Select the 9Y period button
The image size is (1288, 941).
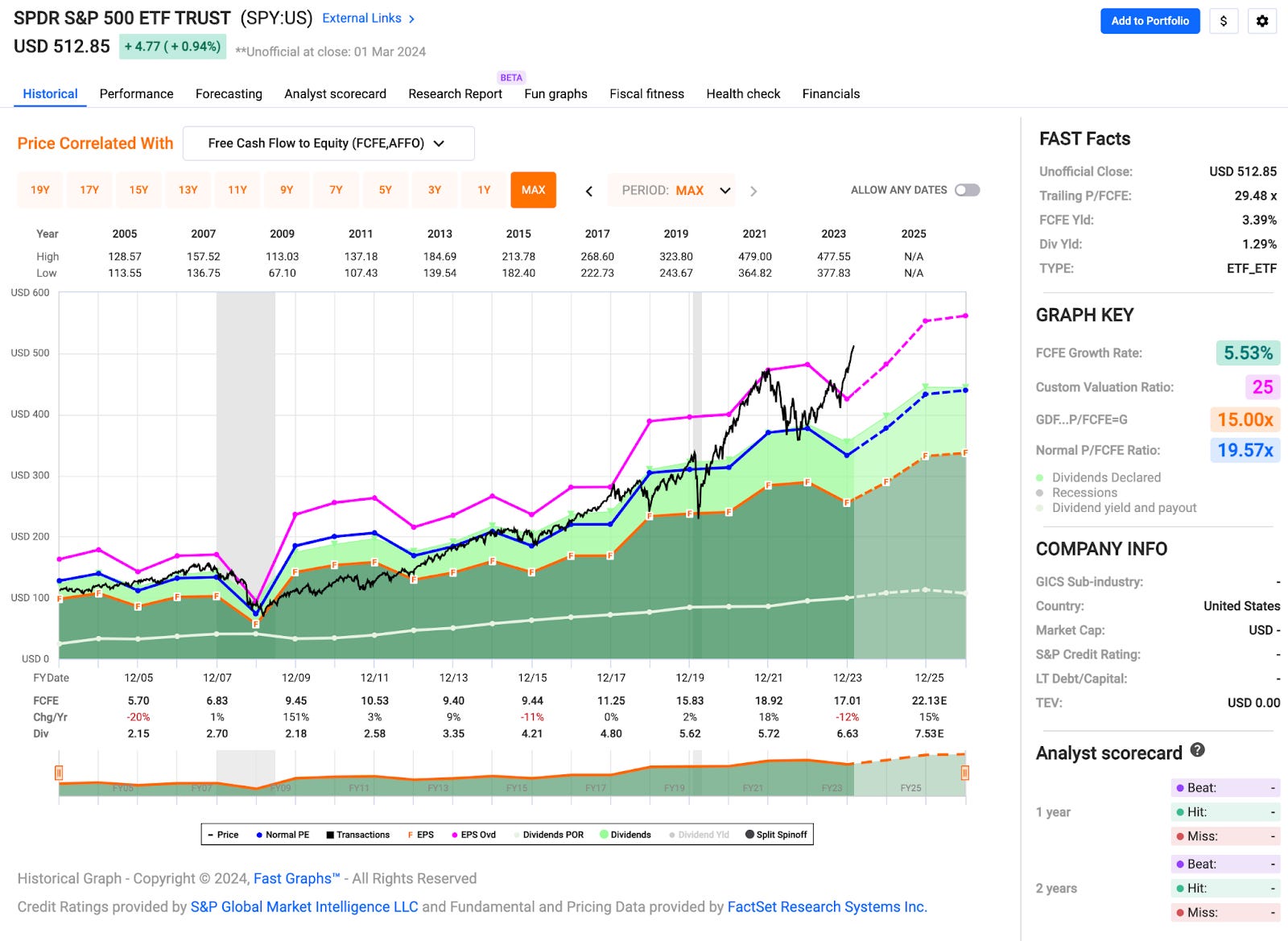coord(287,190)
